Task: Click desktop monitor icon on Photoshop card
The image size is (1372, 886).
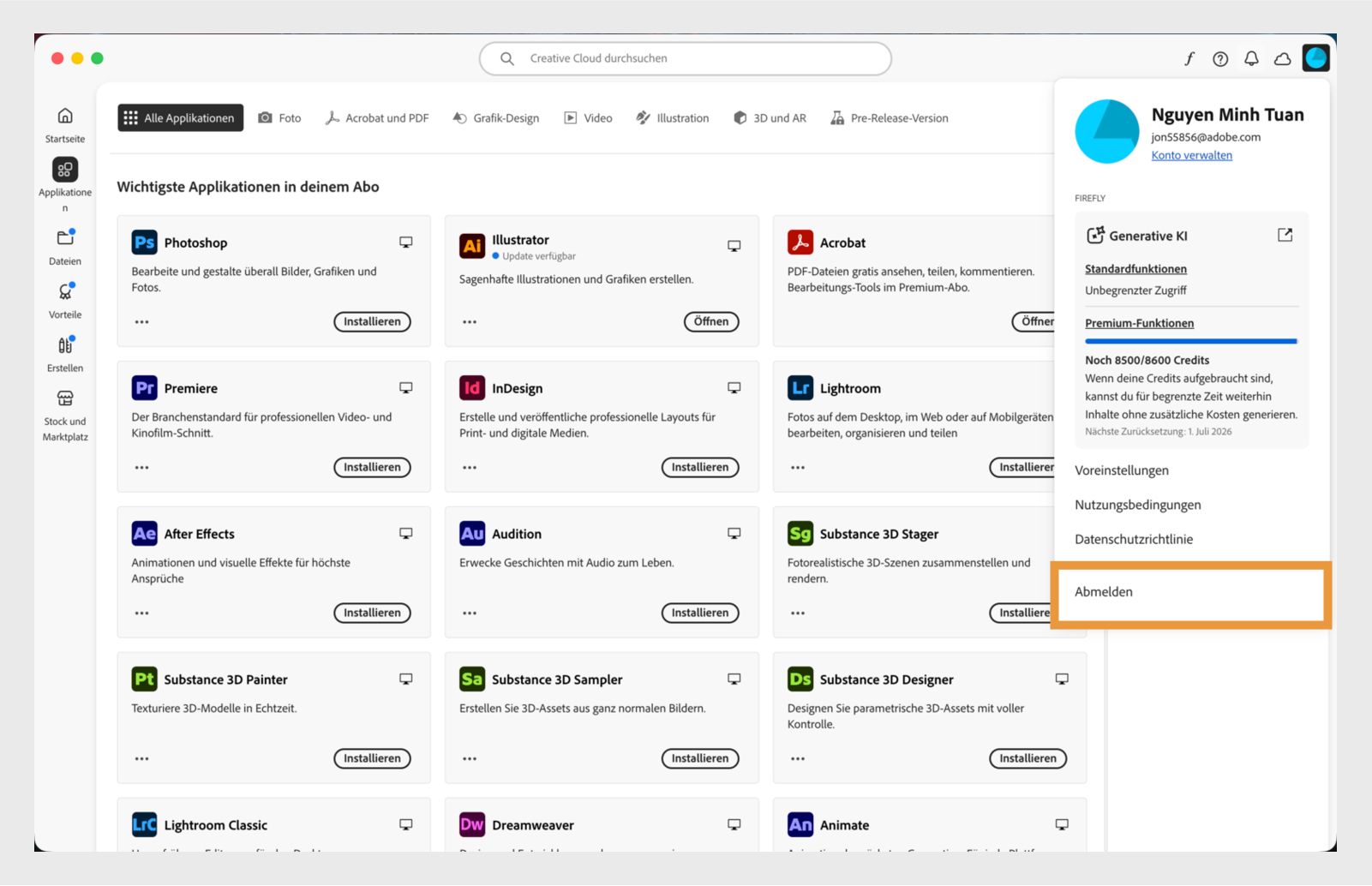Action: coord(406,242)
